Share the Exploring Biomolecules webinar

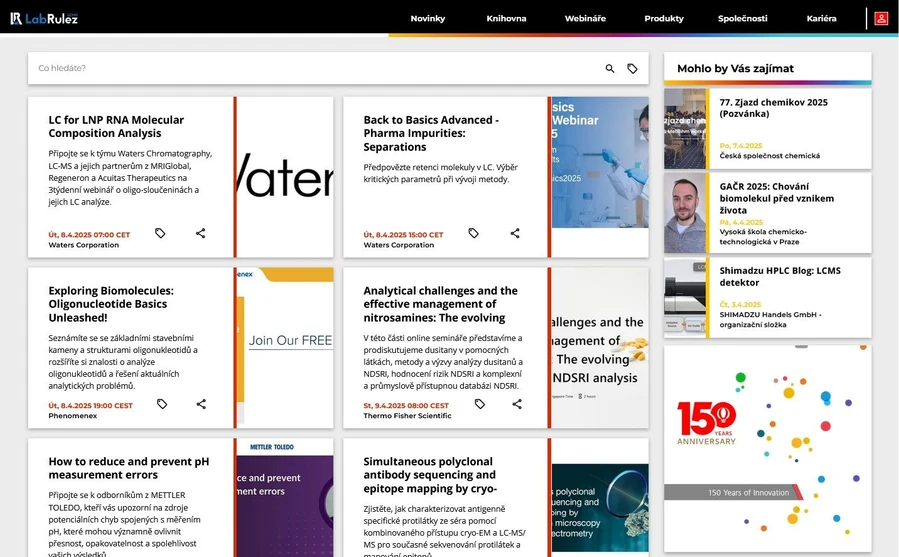(201, 404)
